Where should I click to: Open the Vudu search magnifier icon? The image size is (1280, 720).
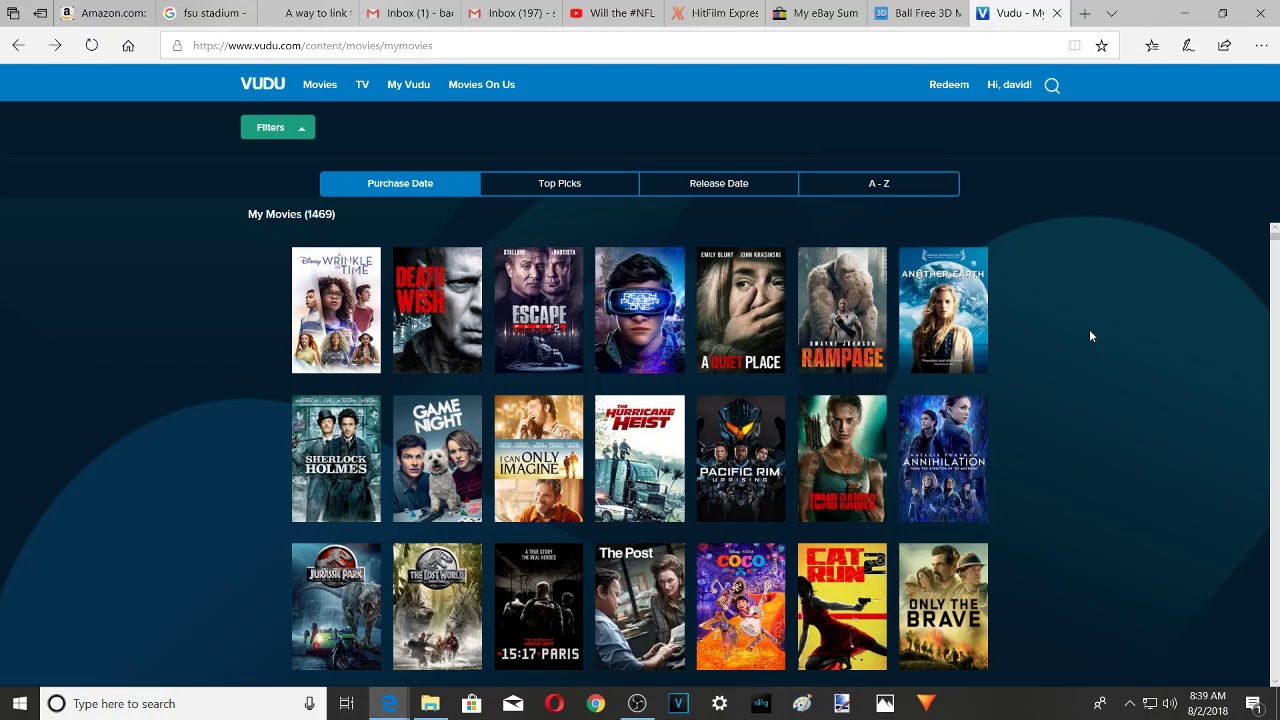click(x=1052, y=85)
